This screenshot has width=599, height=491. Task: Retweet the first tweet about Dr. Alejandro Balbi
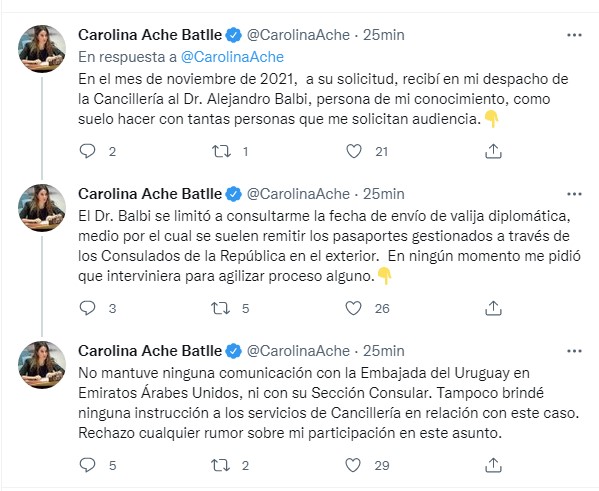pyautogui.click(x=222, y=151)
